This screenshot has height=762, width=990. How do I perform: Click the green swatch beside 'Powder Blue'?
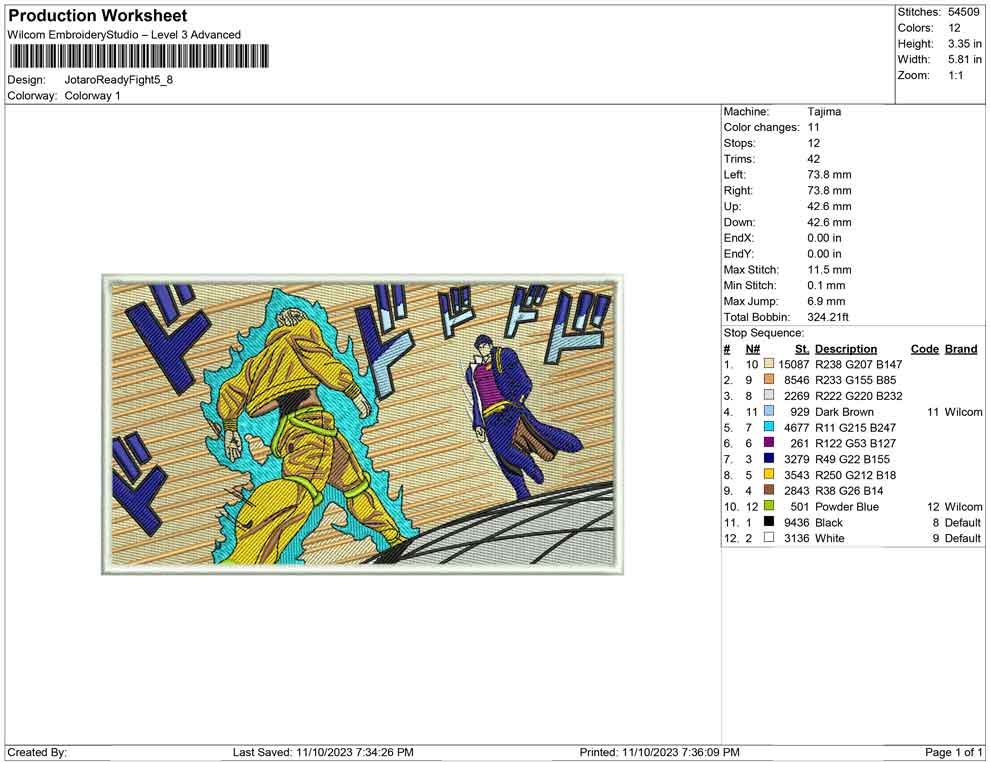[x=769, y=506]
